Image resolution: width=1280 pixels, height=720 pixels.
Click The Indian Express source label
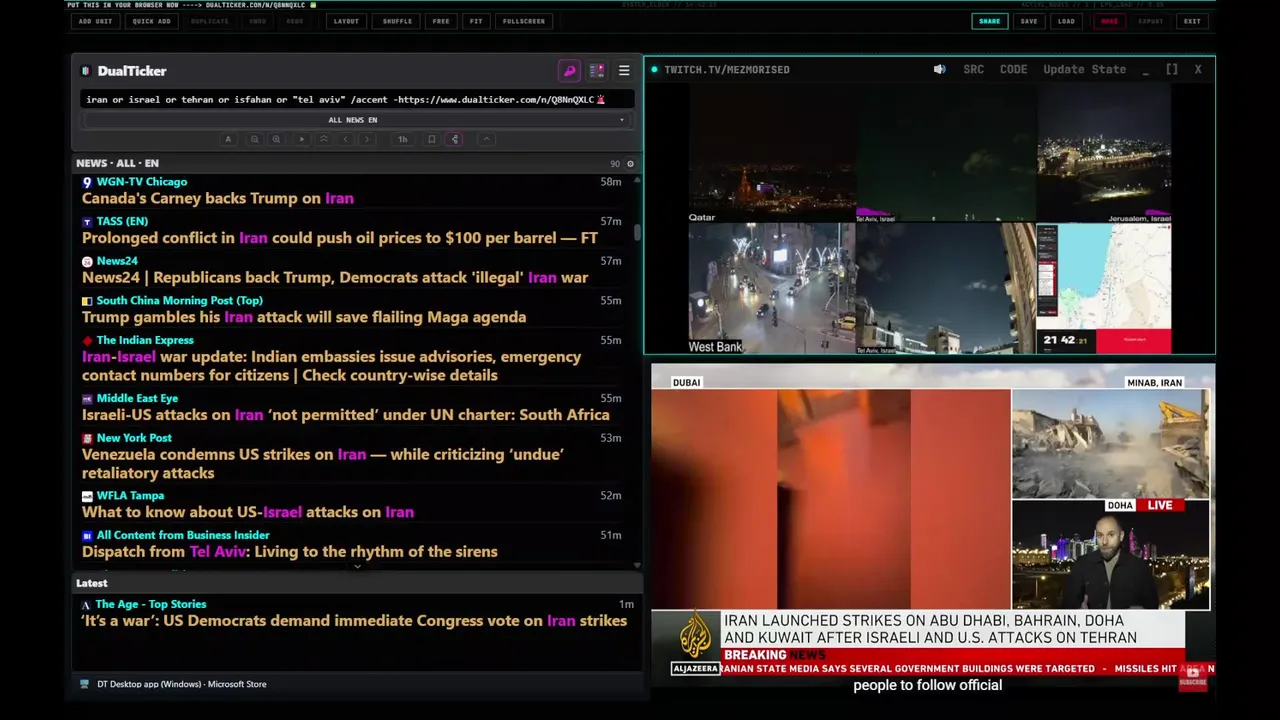[x=145, y=340]
